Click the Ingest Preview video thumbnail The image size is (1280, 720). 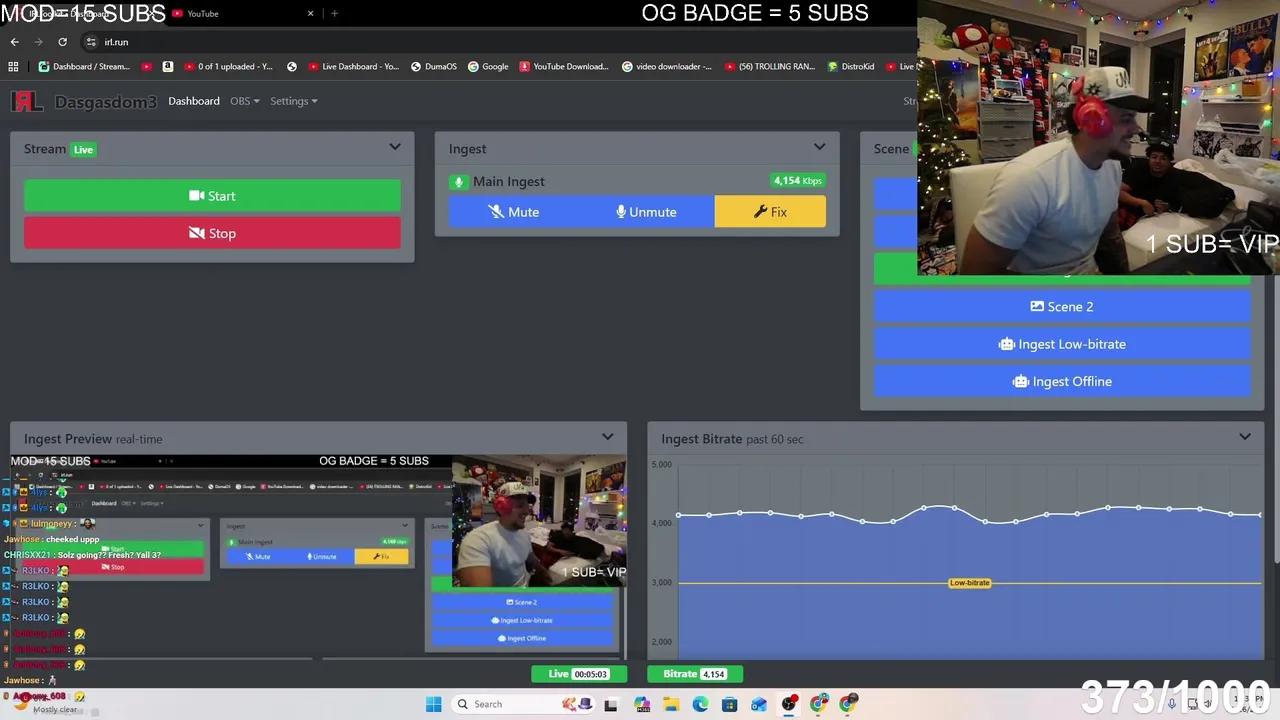point(318,557)
